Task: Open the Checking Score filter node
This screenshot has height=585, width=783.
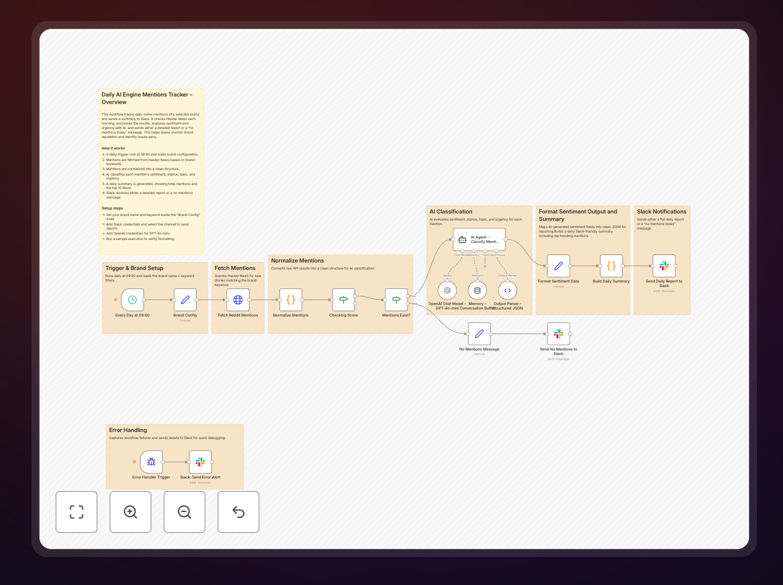Action: tap(344, 300)
